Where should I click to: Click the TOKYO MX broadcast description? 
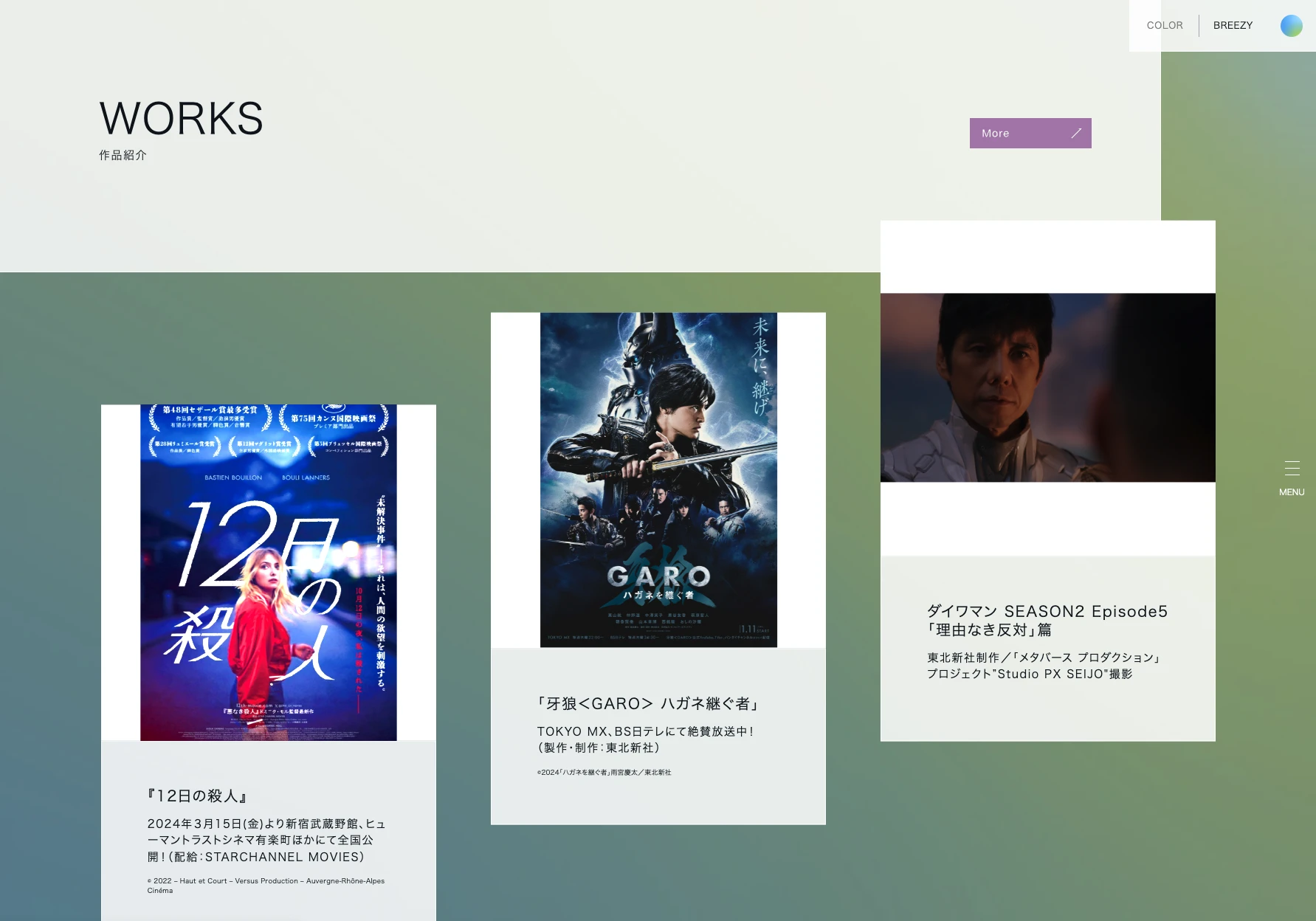click(645, 739)
